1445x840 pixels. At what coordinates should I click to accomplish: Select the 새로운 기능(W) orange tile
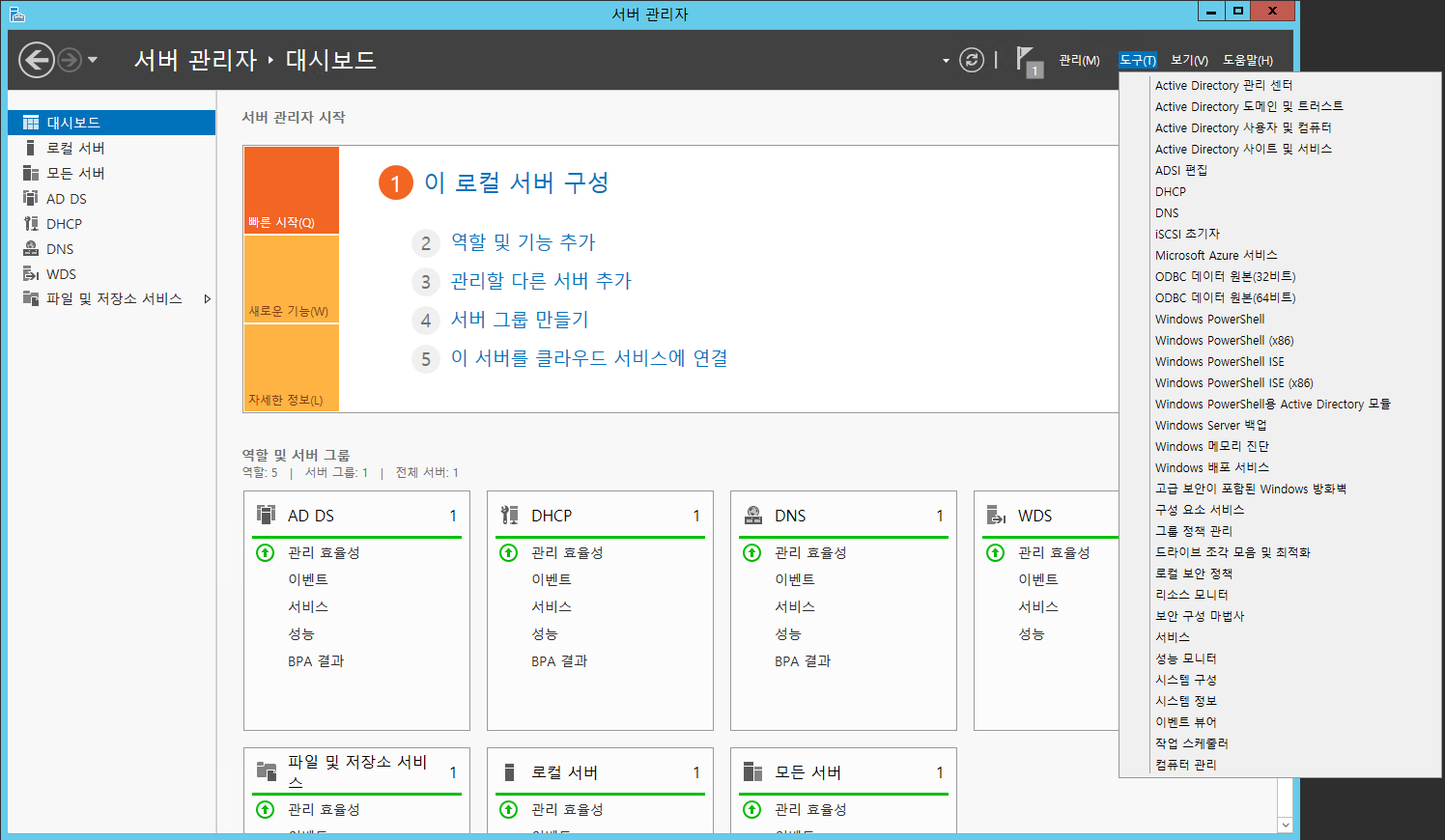coord(291,279)
